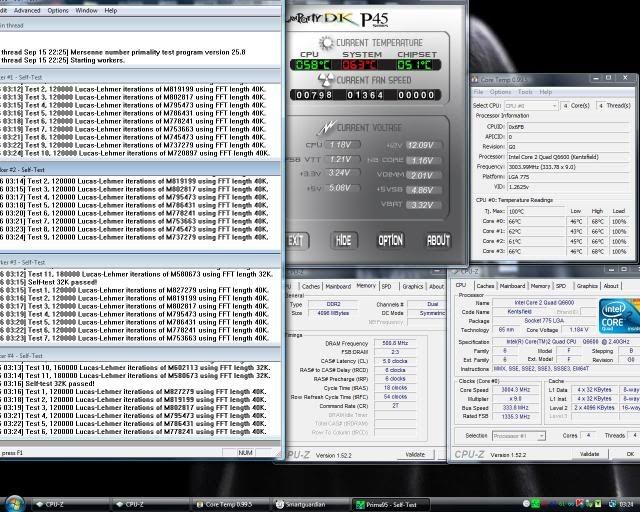This screenshot has height=512, width=640.
Task: Click Core Temp processor field Intel Core 2 Quad Q6600
Action: (568, 157)
